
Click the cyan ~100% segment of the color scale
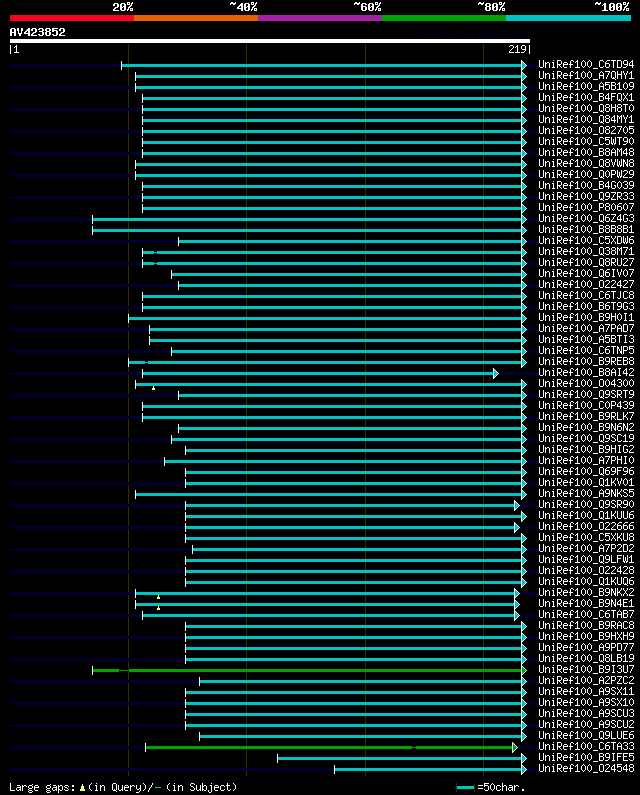pos(568,18)
